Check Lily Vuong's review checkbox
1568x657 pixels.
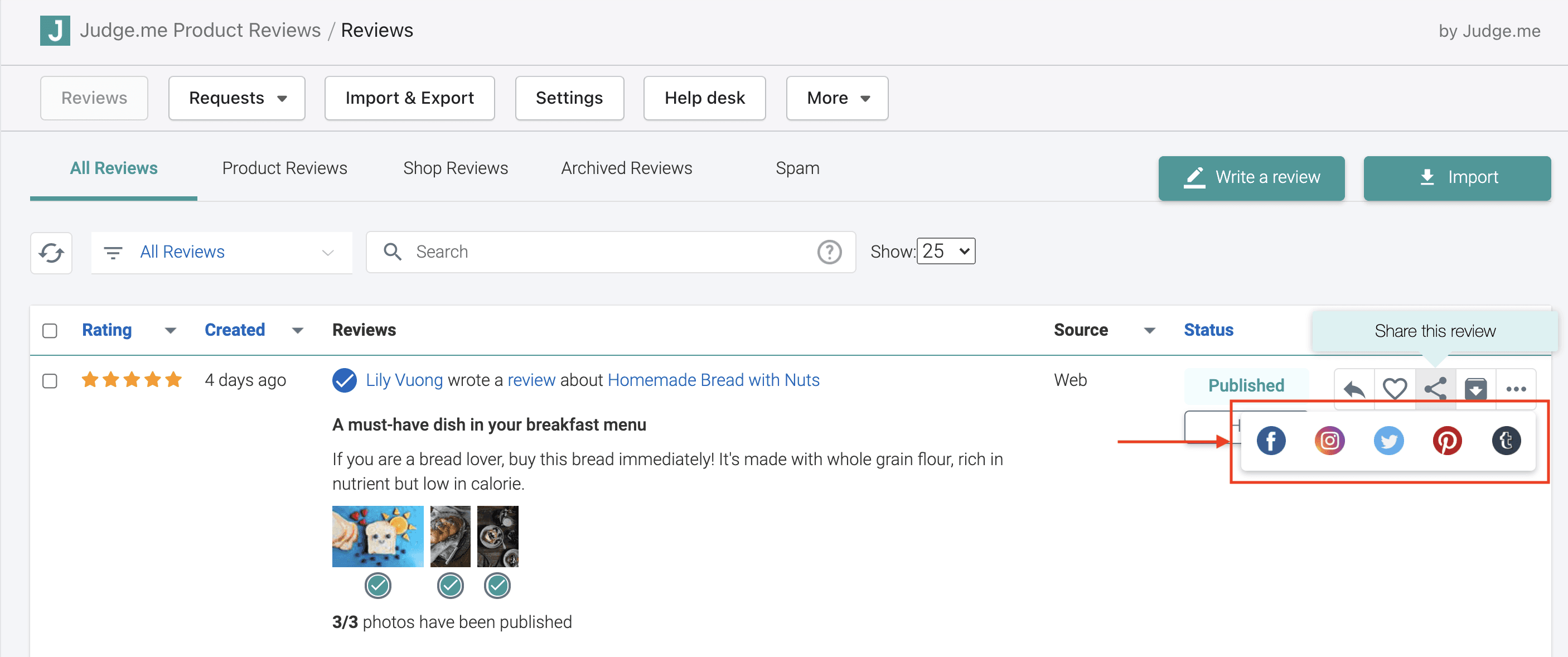click(50, 381)
